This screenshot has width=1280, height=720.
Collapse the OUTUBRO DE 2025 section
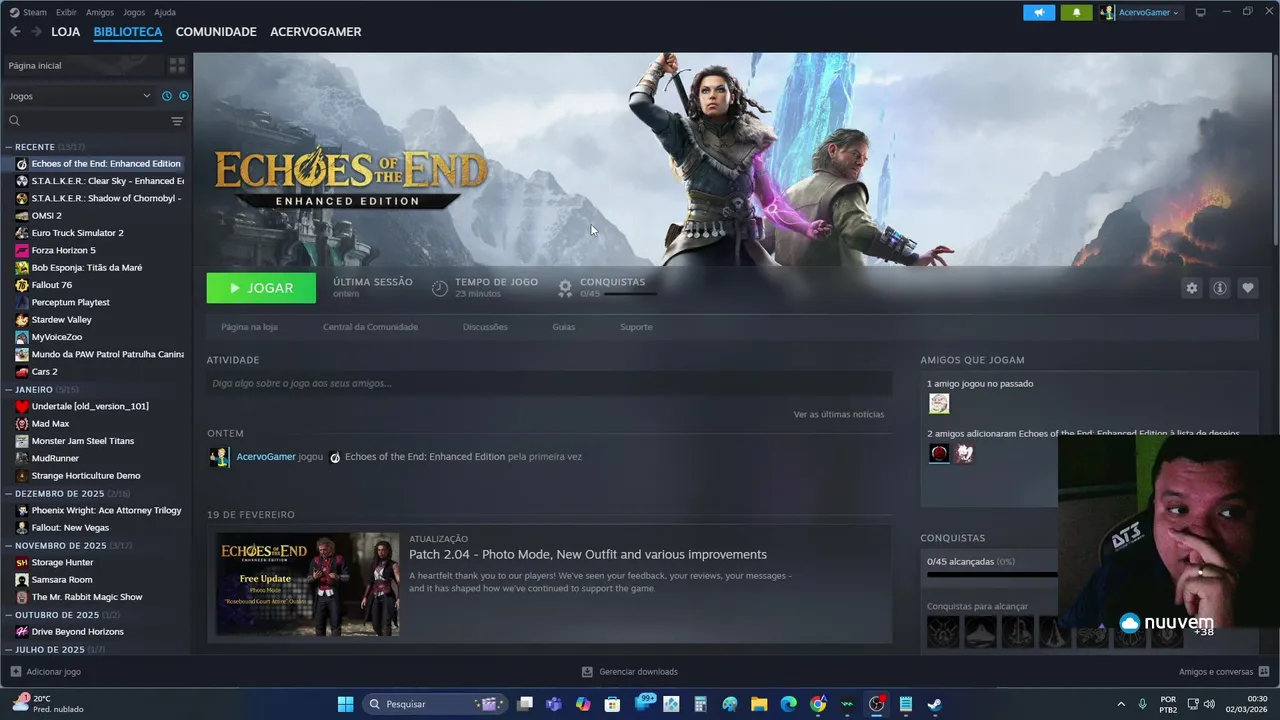coord(9,614)
